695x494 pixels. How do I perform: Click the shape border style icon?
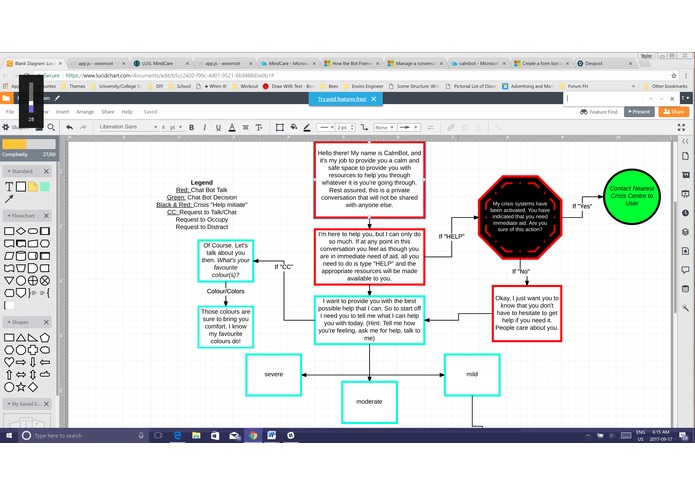click(x=280, y=128)
